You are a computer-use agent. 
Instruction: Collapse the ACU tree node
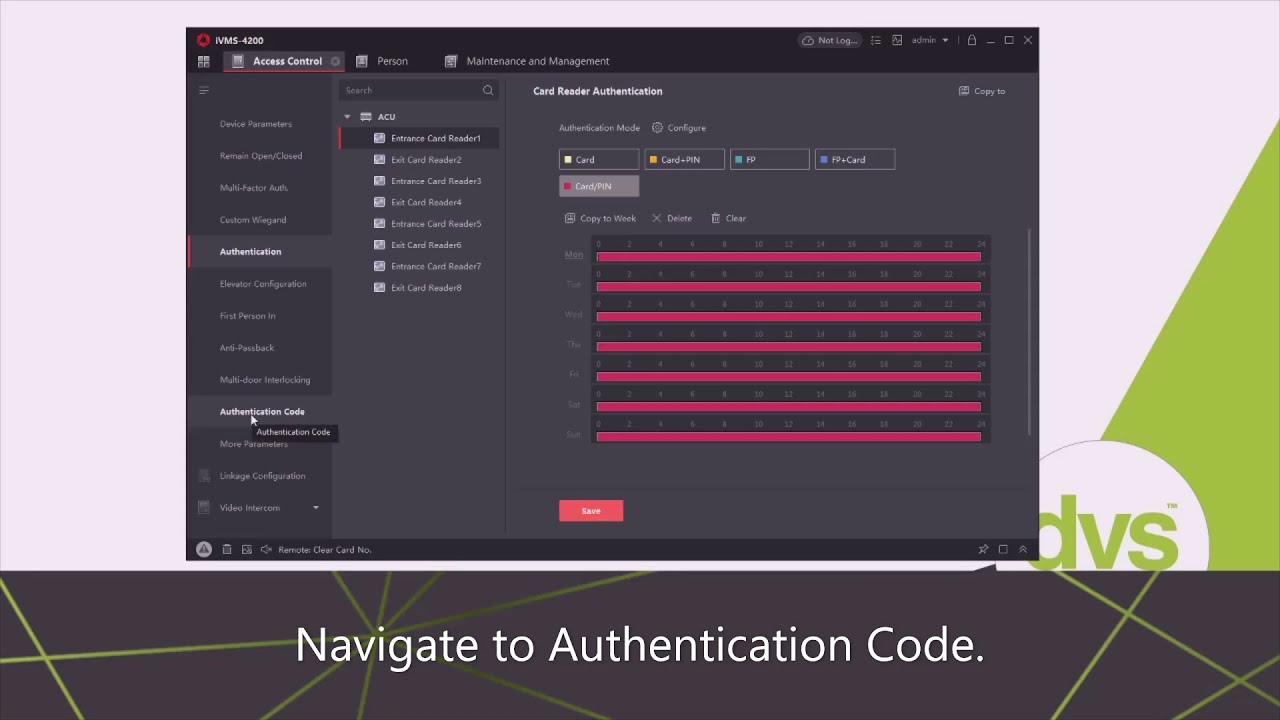click(348, 117)
